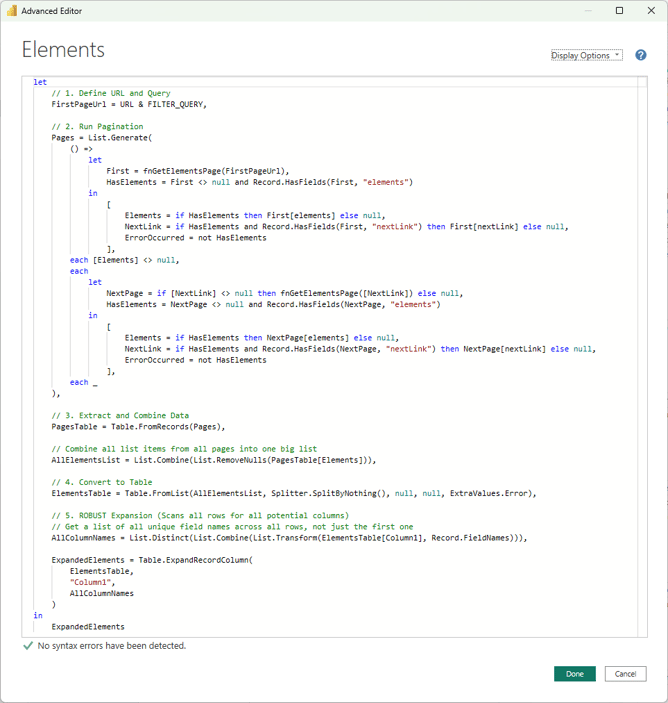Place cursor on the FirstPageUrl definition line
Image resolution: width=668 pixels, height=703 pixels.
click(129, 104)
